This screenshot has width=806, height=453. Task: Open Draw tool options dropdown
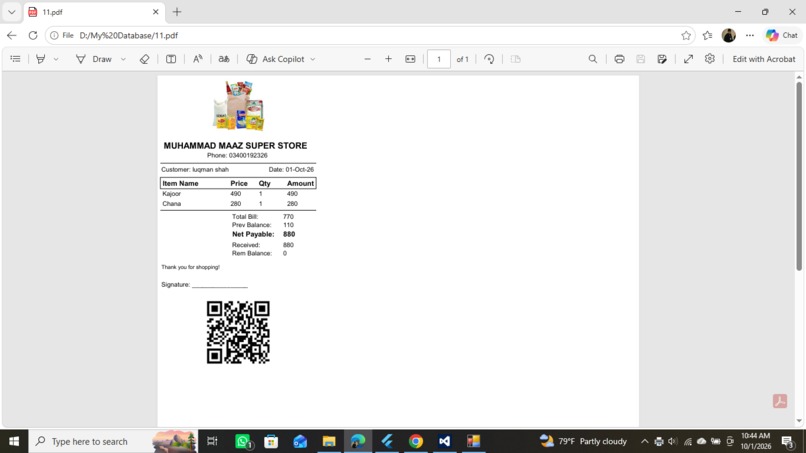click(x=123, y=59)
